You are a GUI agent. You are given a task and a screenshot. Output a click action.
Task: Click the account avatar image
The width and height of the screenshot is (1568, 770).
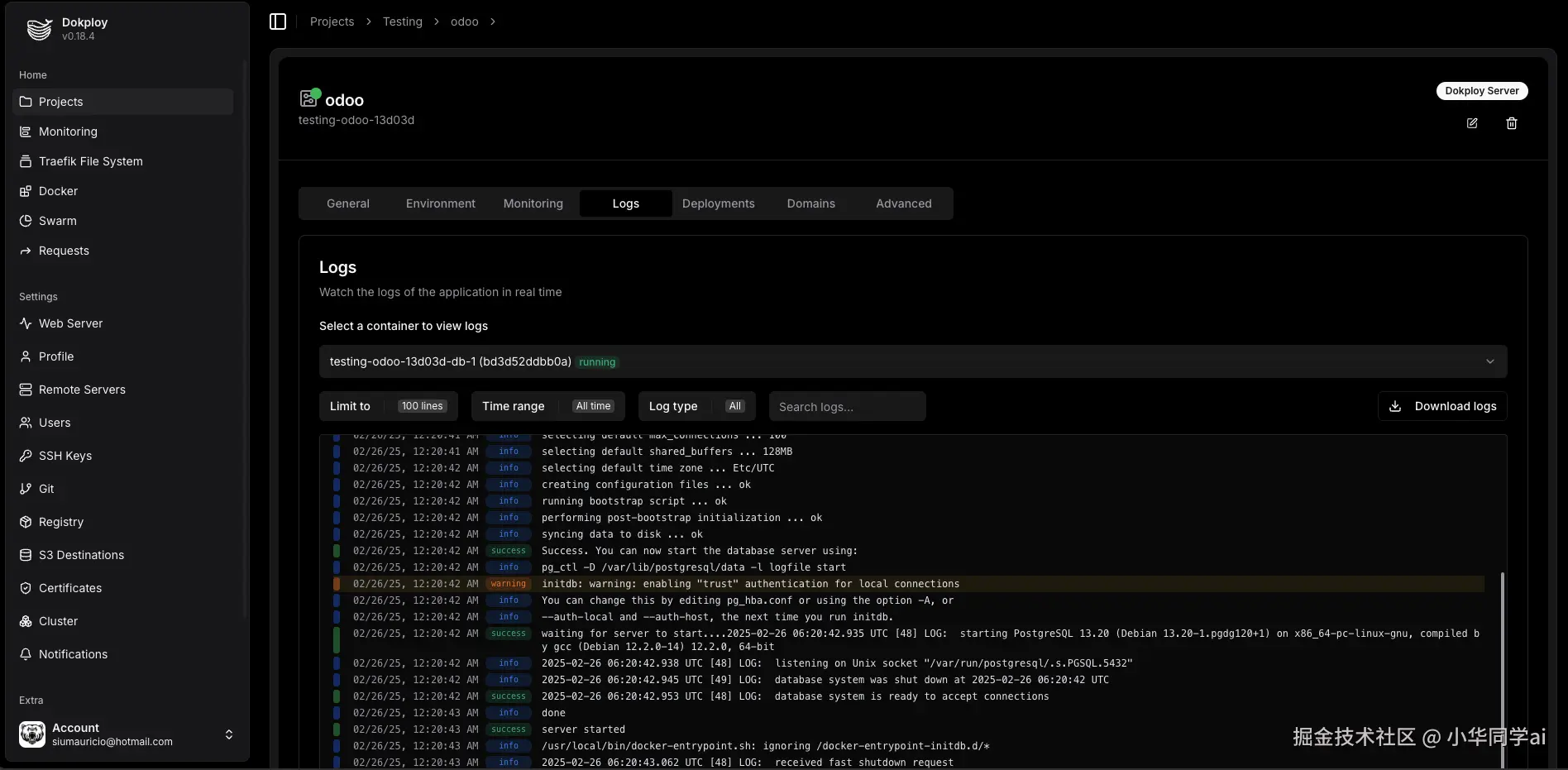[x=32, y=734]
